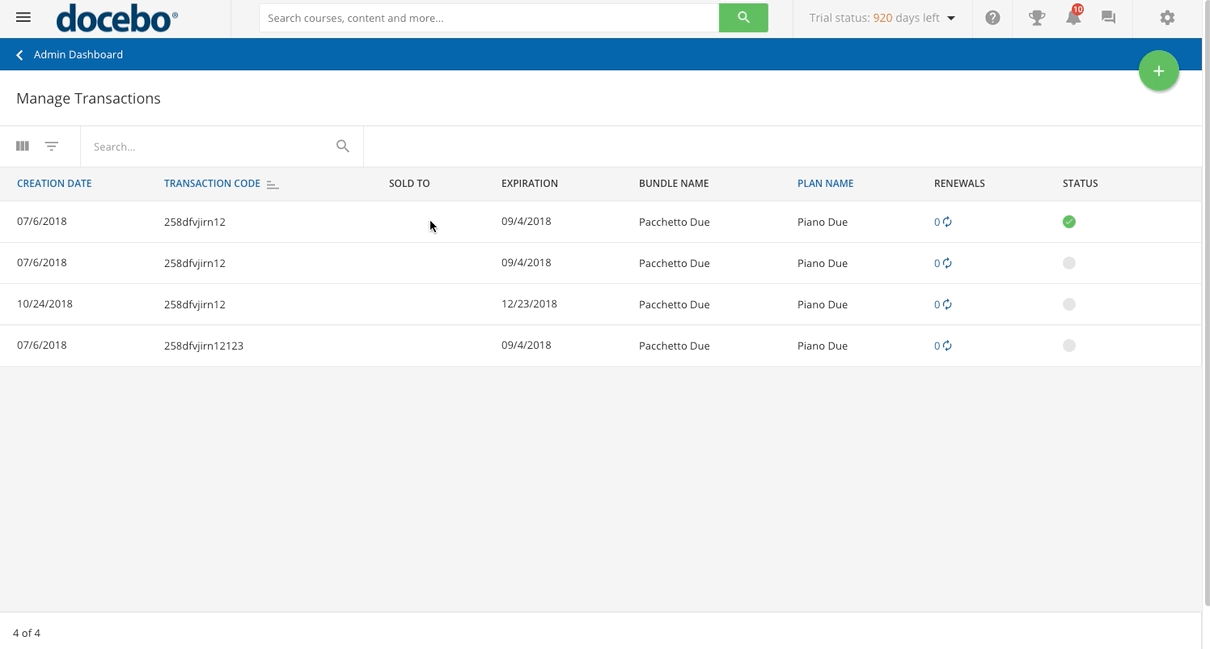
Task: Sort by Creation Date column
Action: (x=54, y=184)
